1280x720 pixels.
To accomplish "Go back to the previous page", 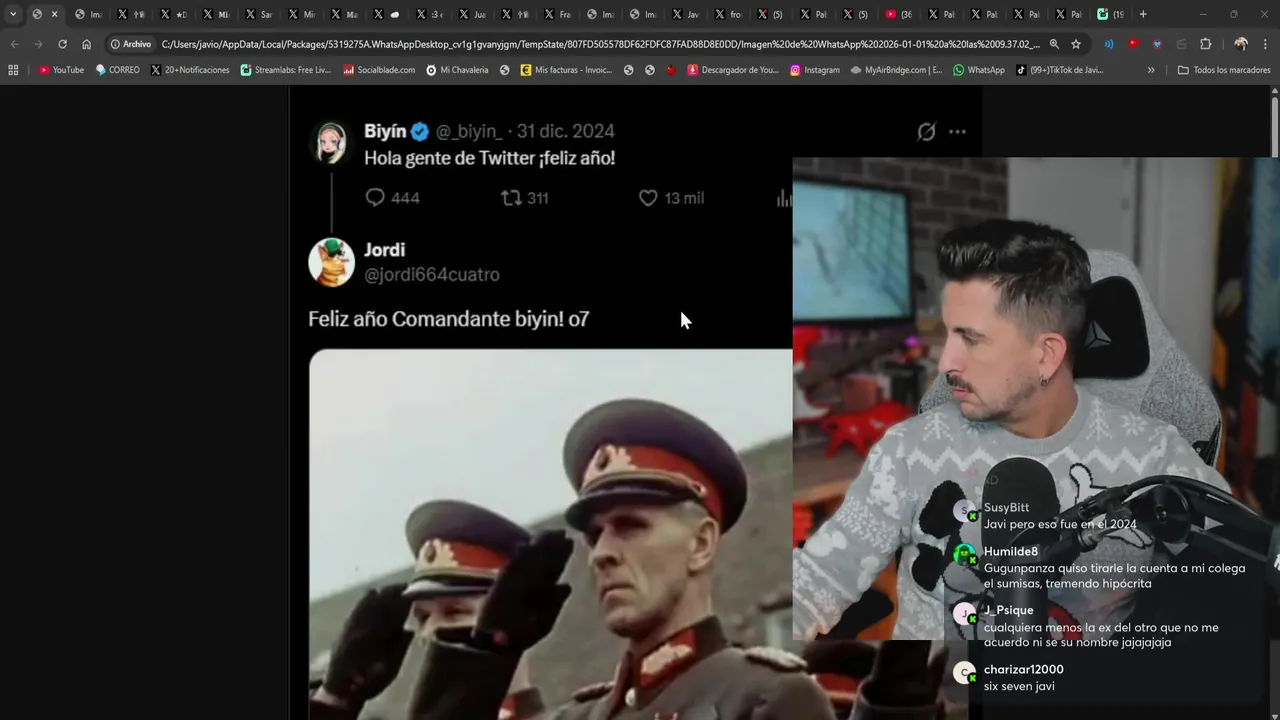I will 14,44.
